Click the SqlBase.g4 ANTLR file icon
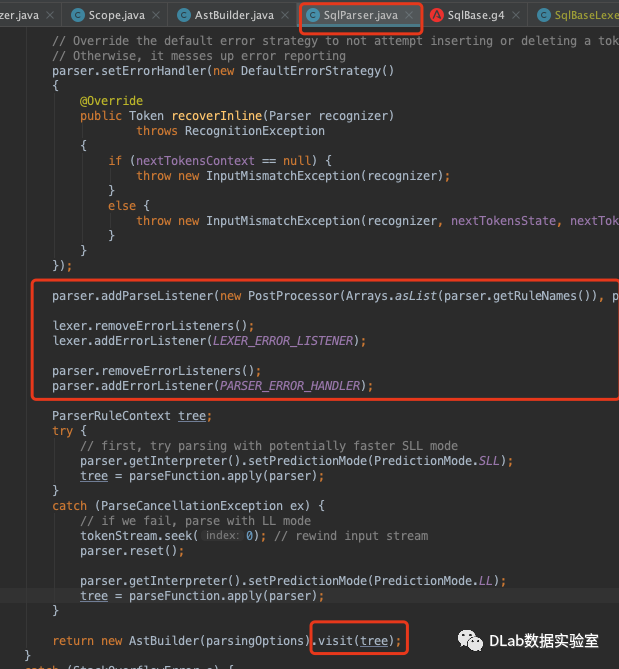Image resolution: width=619 pixels, height=669 pixels. tap(436, 15)
